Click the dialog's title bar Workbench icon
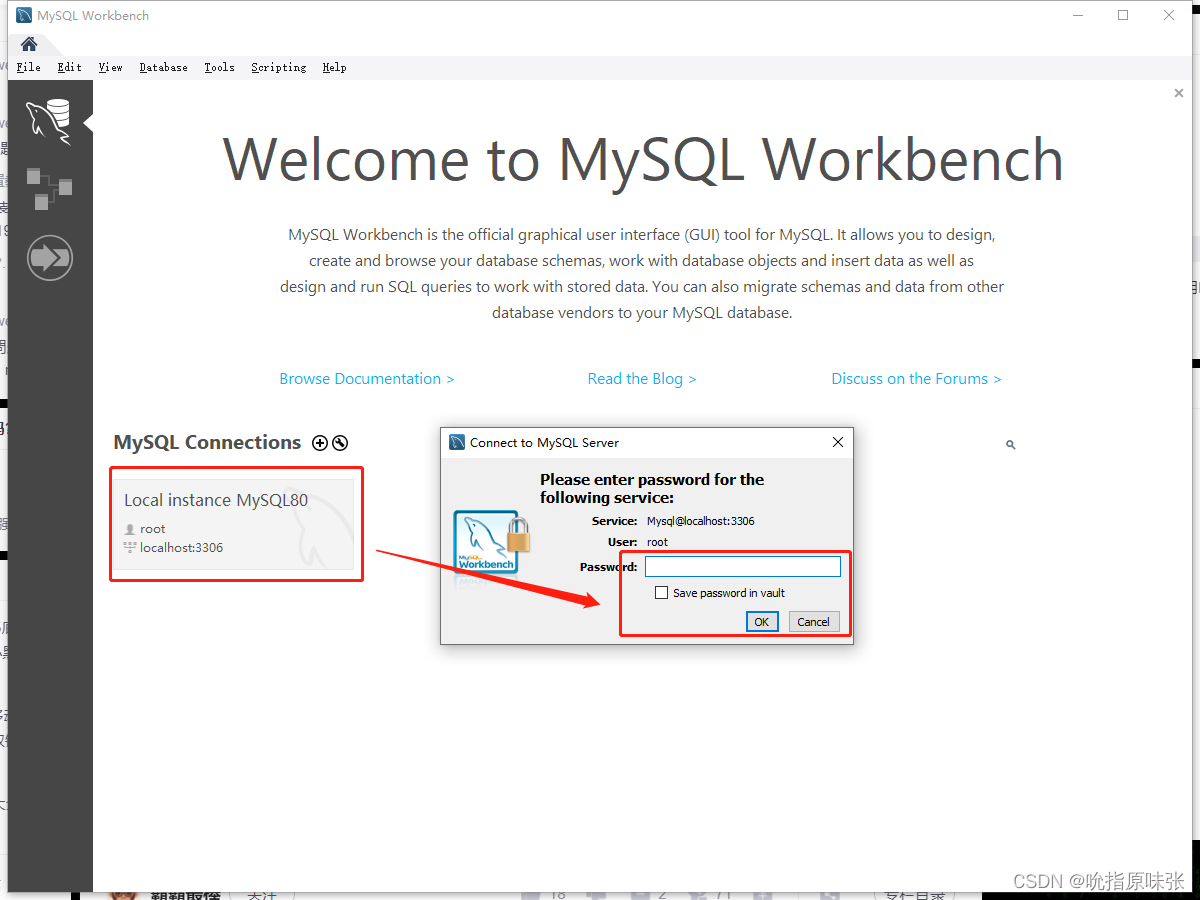This screenshot has width=1200, height=900. 457,442
